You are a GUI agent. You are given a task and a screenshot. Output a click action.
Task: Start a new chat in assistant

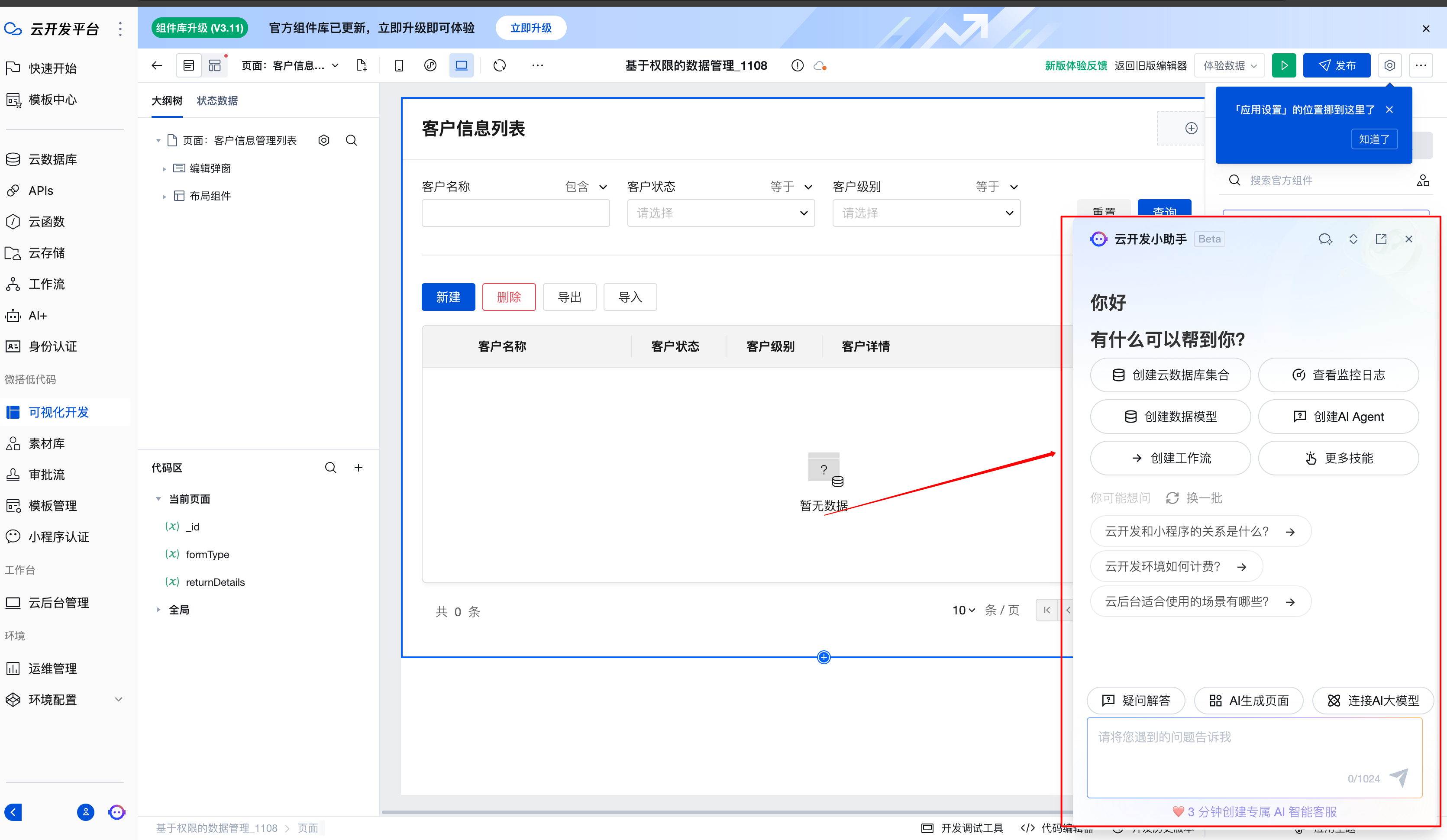[x=1325, y=239]
